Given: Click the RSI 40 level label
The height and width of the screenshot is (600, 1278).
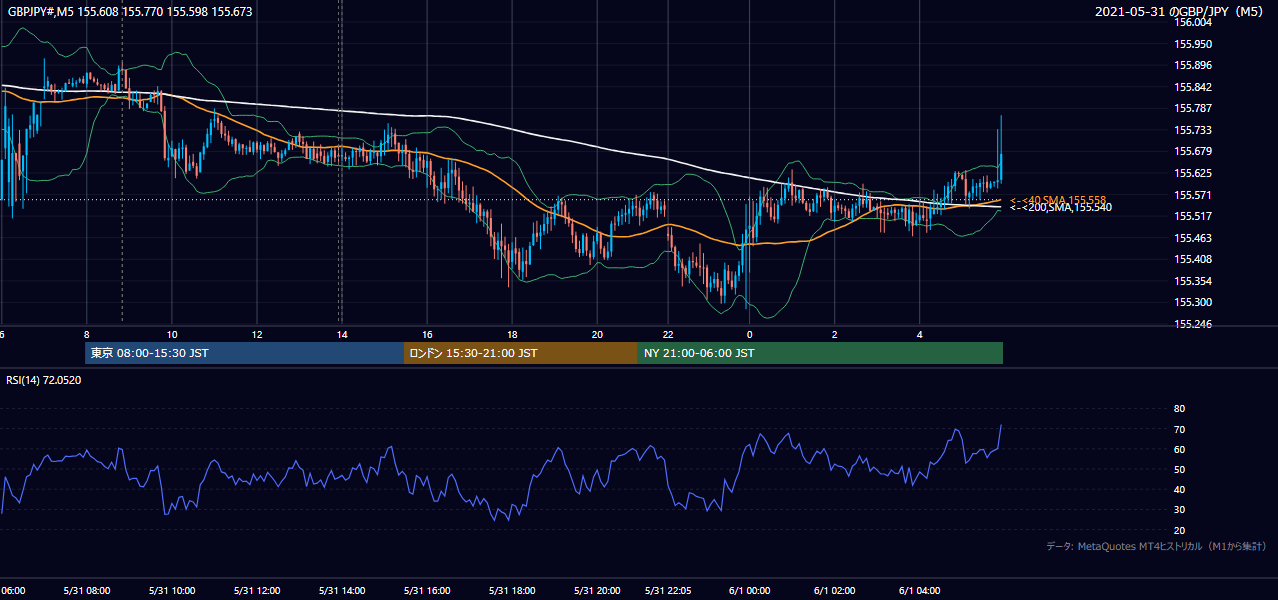Looking at the screenshot, I should coord(1179,489).
